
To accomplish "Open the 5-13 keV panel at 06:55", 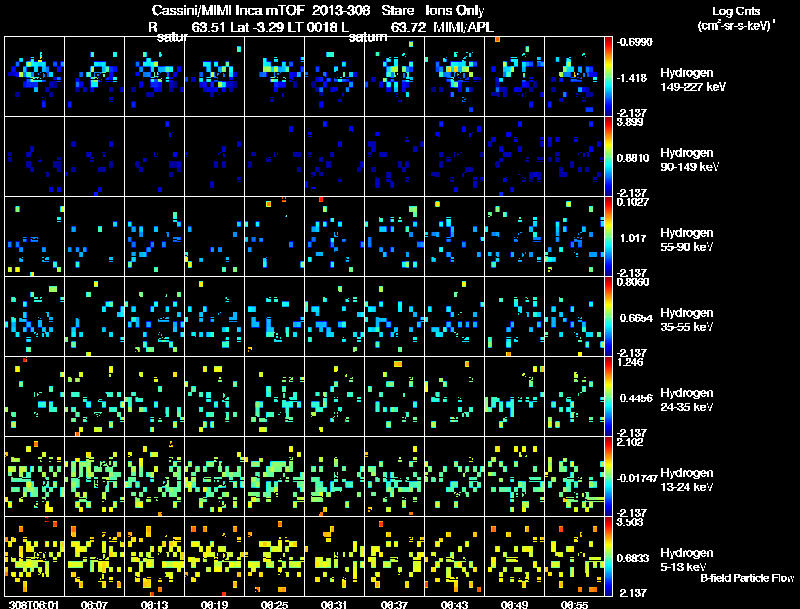I will pyautogui.click(x=574, y=556).
